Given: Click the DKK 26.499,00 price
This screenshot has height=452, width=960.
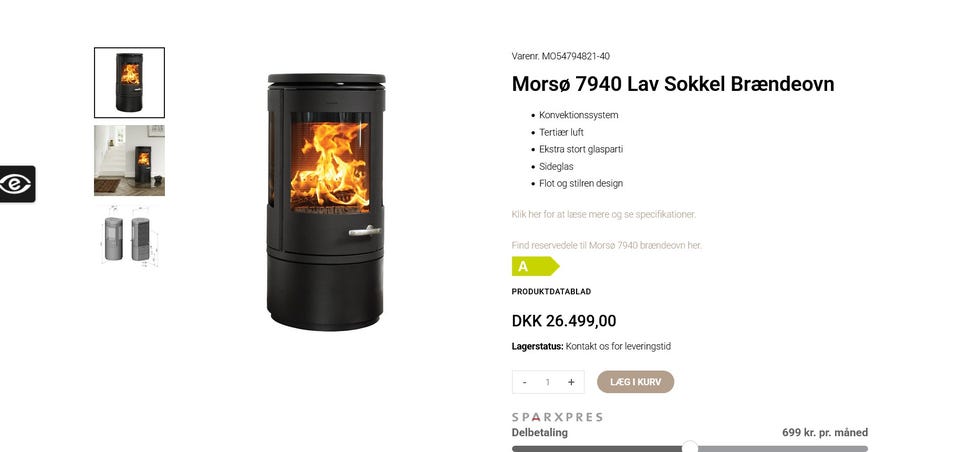Looking at the screenshot, I should click(x=564, y=321).
